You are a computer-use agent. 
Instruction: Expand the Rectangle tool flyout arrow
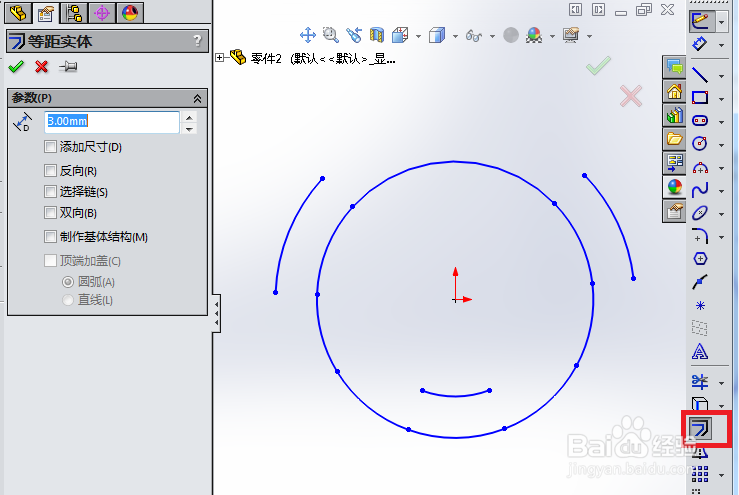[722, 99]
